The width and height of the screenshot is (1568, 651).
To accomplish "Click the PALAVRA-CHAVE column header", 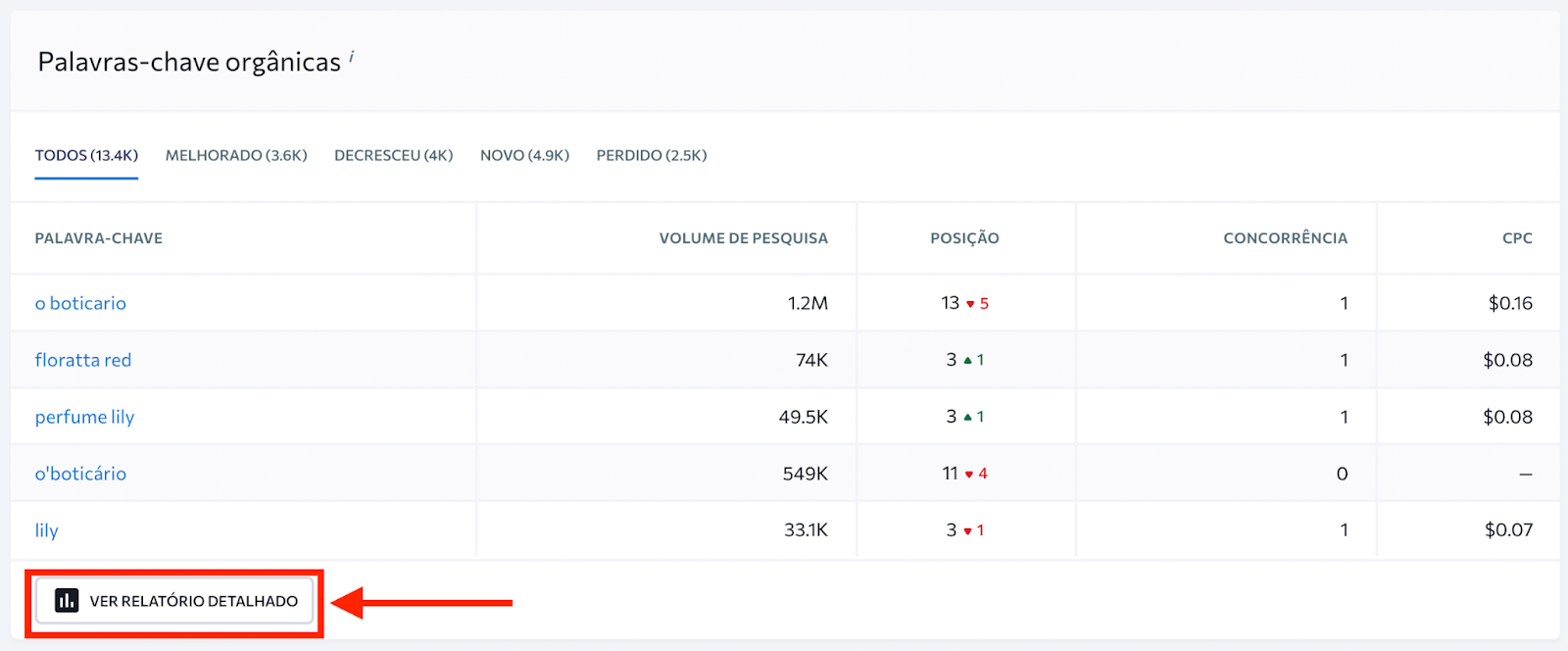I will 99,238.
